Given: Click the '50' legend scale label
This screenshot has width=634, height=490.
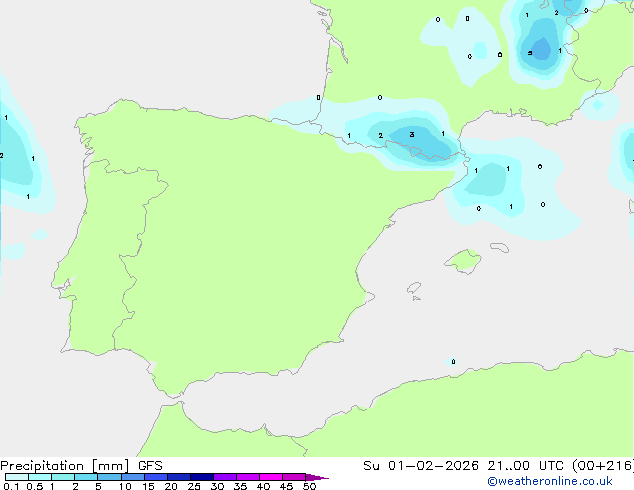Looking at the screenshot, I should (x=309, y=486).
